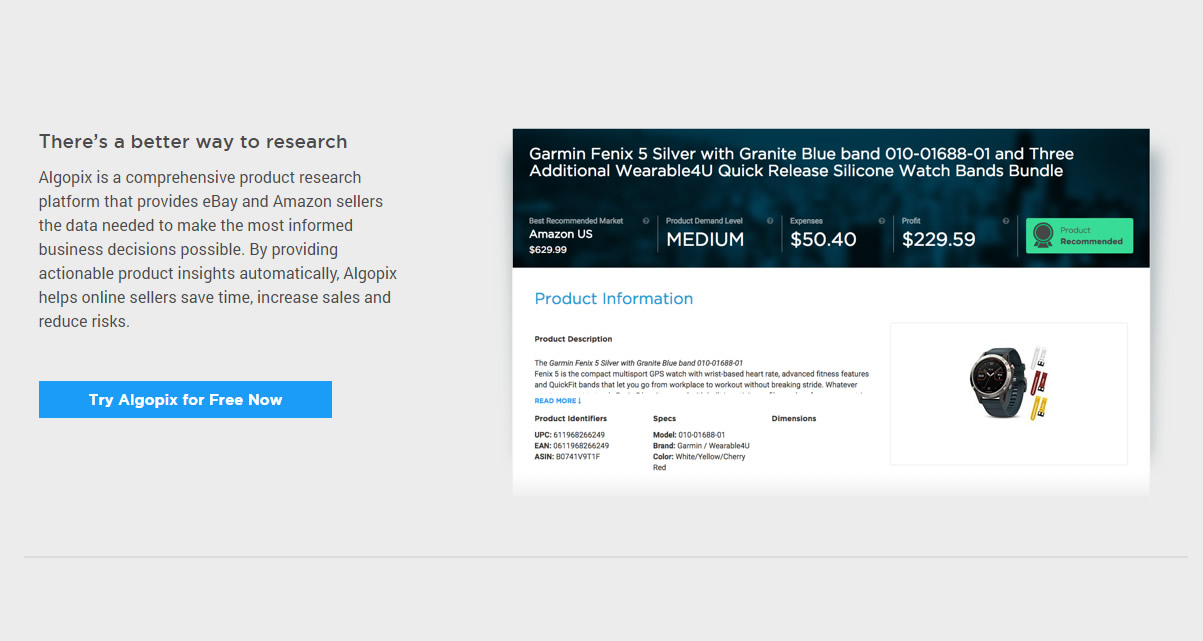
Task: Click the Product Recommended green badge label
Action: [1080, 236]
